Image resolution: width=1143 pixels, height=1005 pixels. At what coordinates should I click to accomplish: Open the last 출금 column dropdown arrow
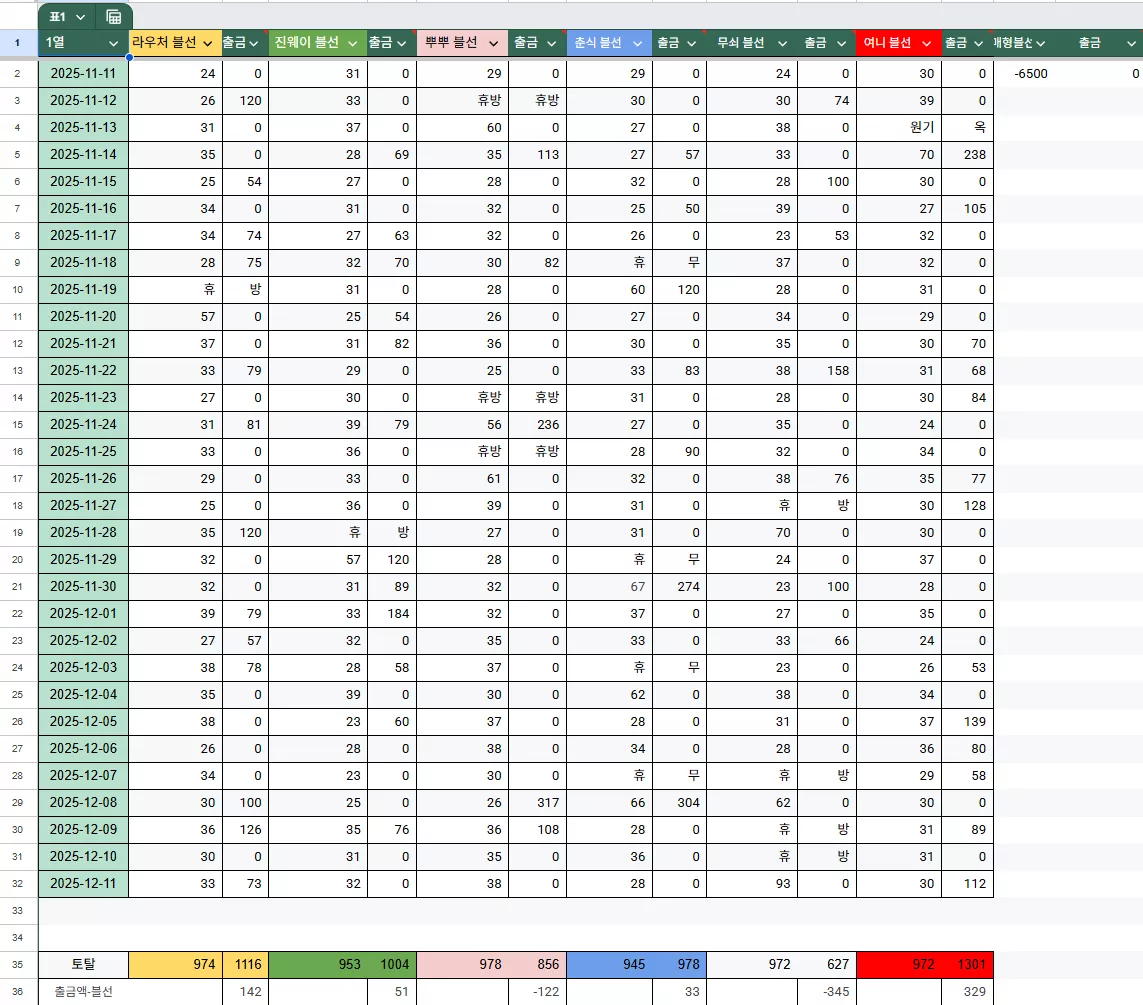[x=1131, y=43]
